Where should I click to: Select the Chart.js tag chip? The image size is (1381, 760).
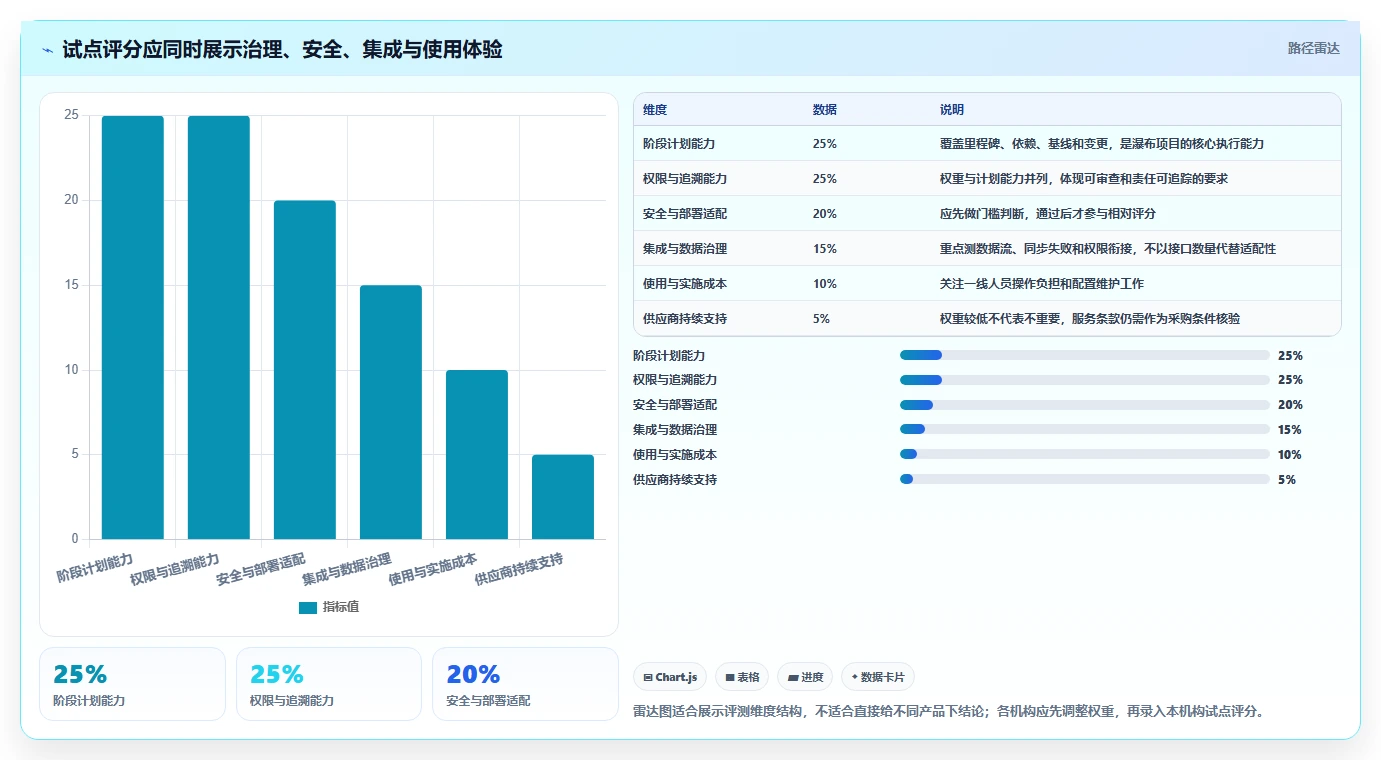tap(670, 677)
